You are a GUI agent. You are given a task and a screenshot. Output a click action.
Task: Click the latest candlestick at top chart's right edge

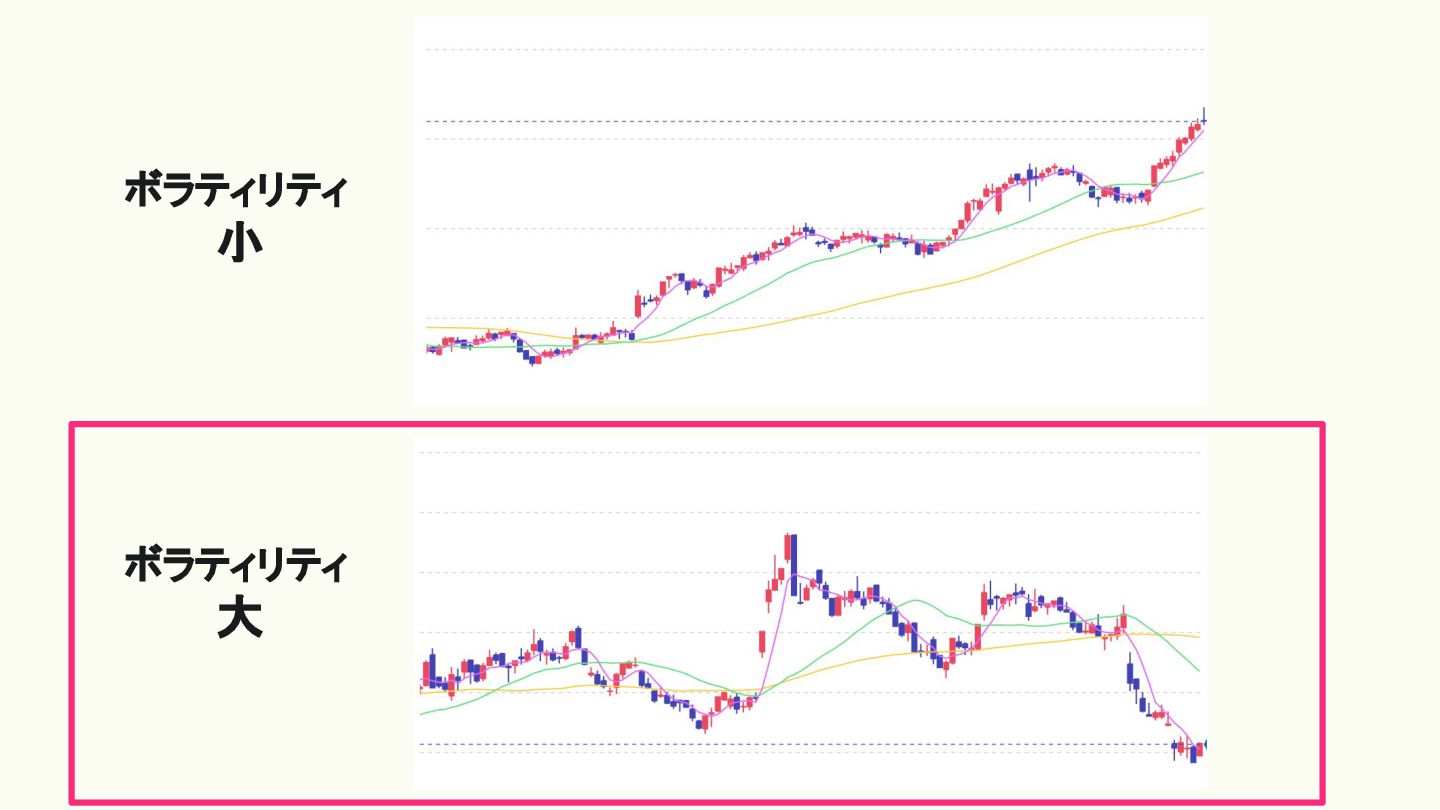[x=1204, y=120]
